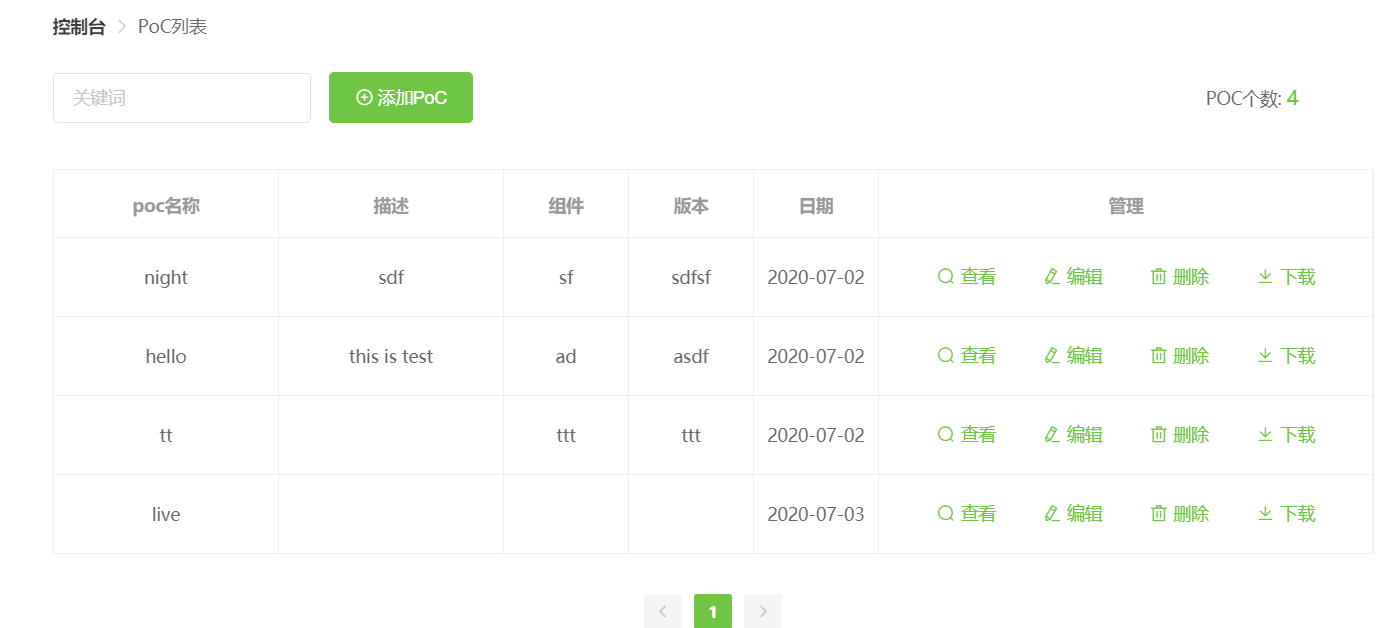Click the download arrow icon in night row
This screenshot has height=628, width=1392.
click(1265, 277)
